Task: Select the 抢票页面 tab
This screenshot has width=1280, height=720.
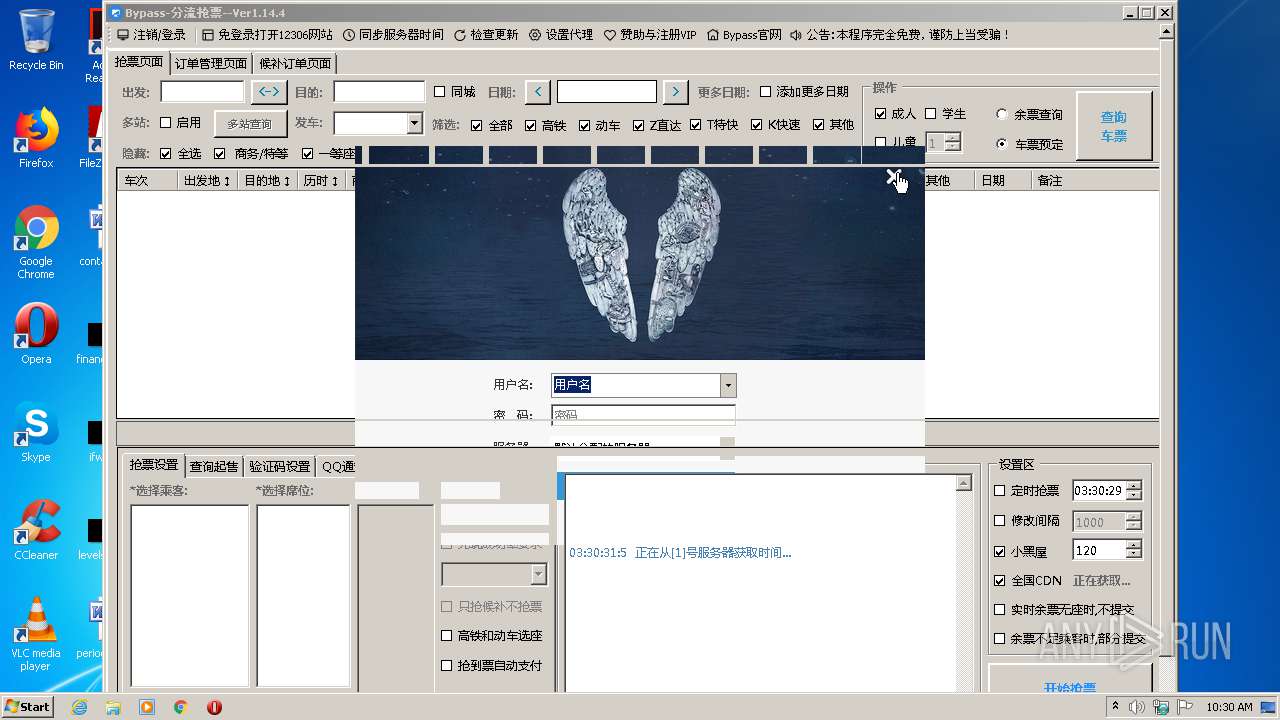Action: click(x=139, y=62)
